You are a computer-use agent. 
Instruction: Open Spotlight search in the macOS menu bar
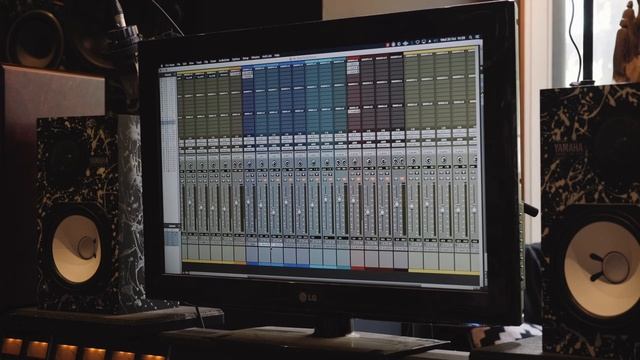tap(470, 38)
